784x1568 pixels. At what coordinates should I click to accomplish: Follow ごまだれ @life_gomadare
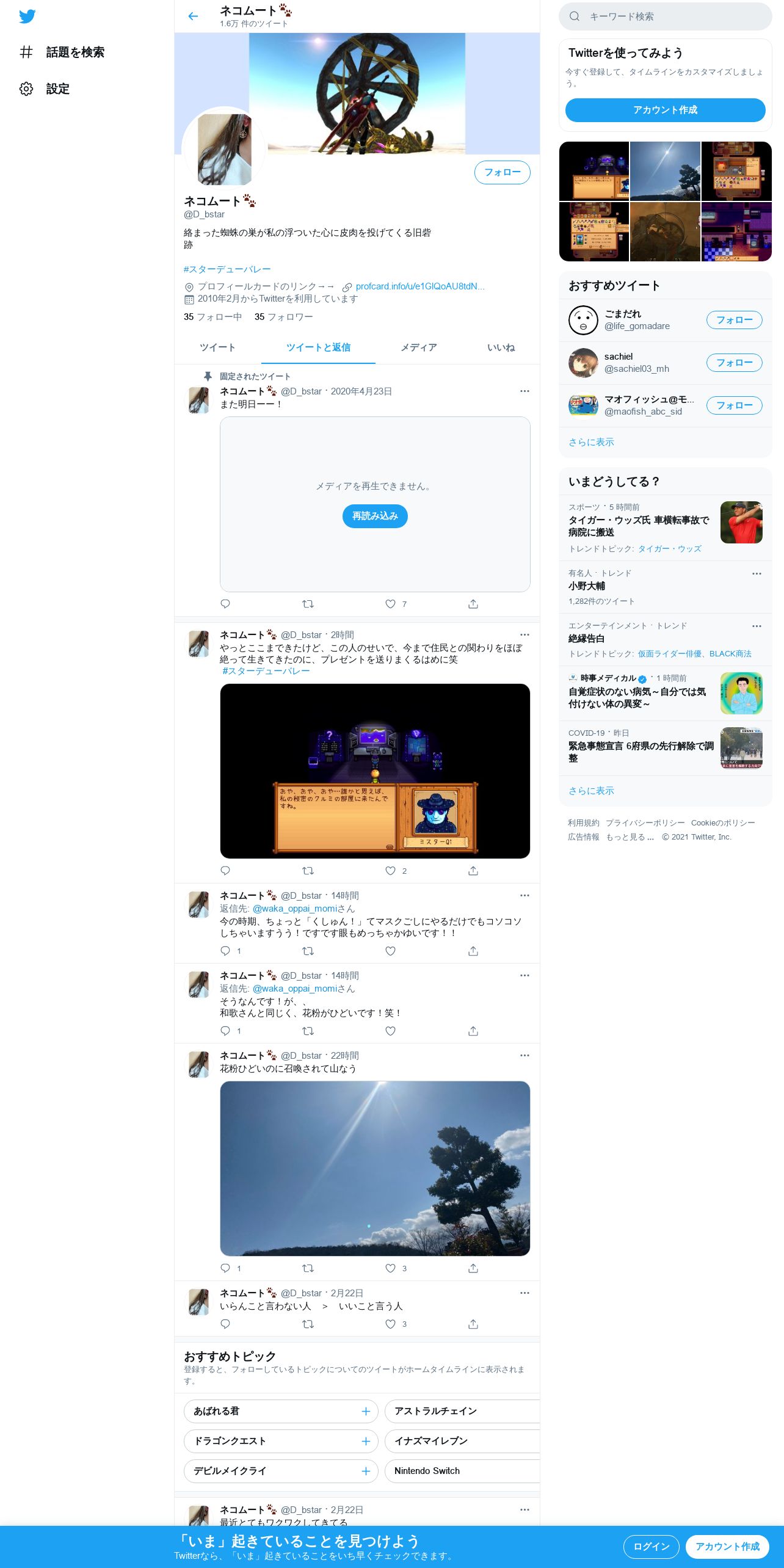click(735, 320)
